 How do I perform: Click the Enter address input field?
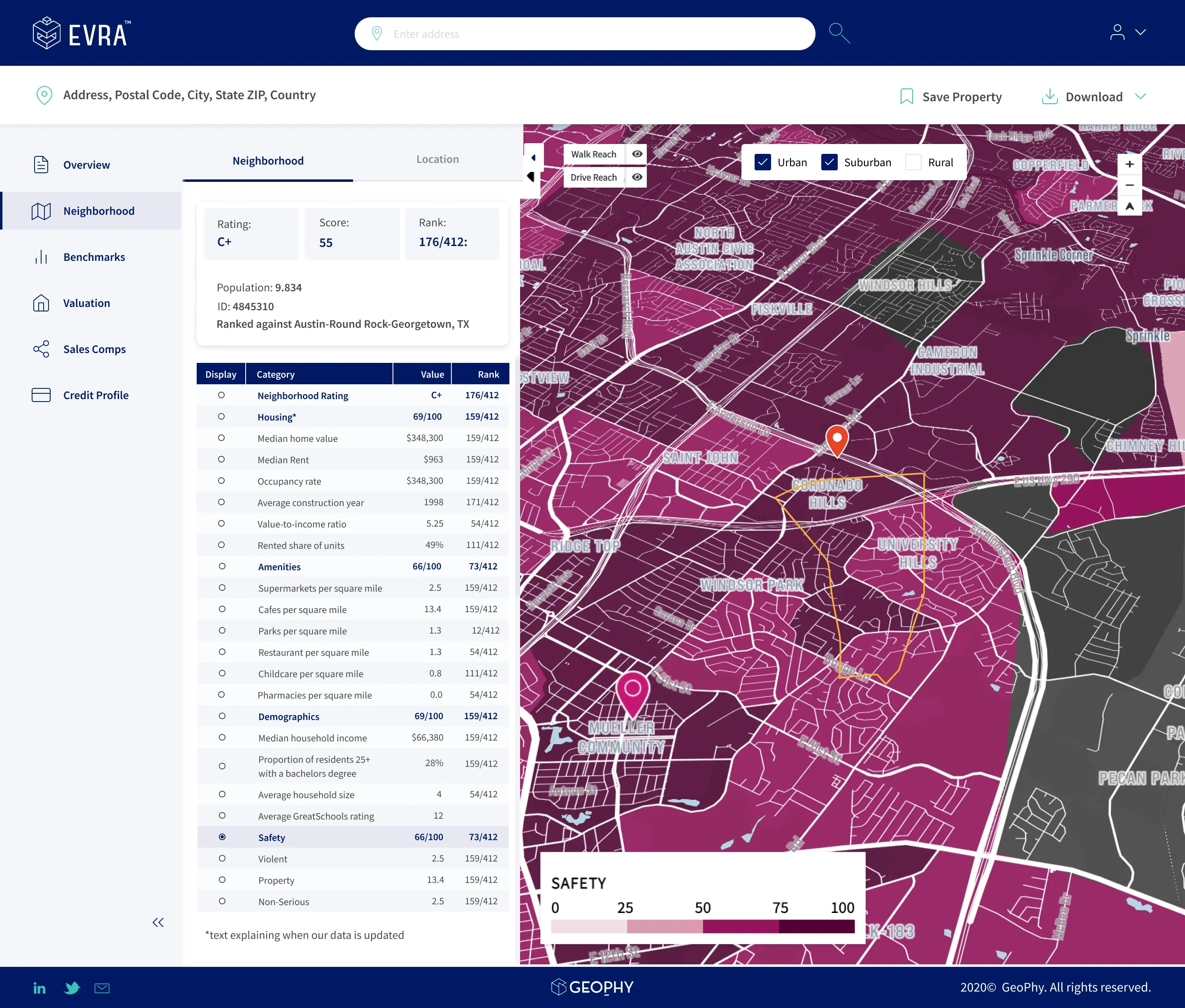click(585, 34)
